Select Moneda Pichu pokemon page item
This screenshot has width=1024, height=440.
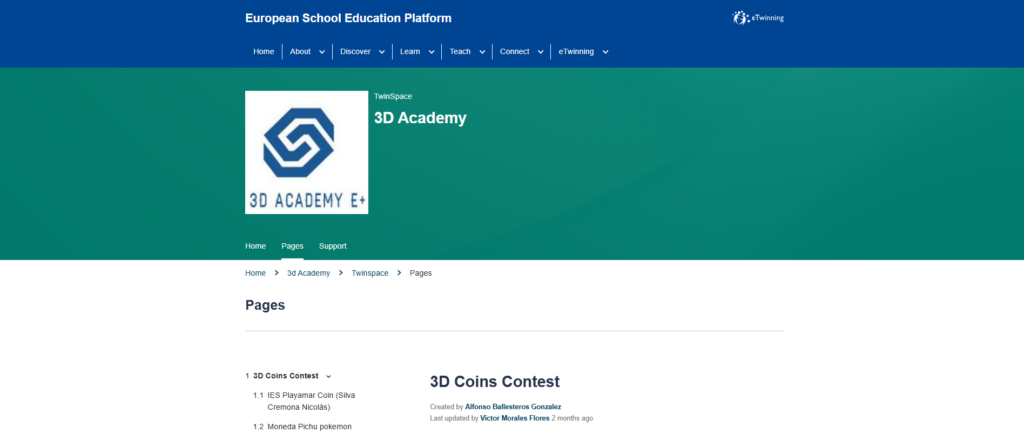(x=309, y=427)
